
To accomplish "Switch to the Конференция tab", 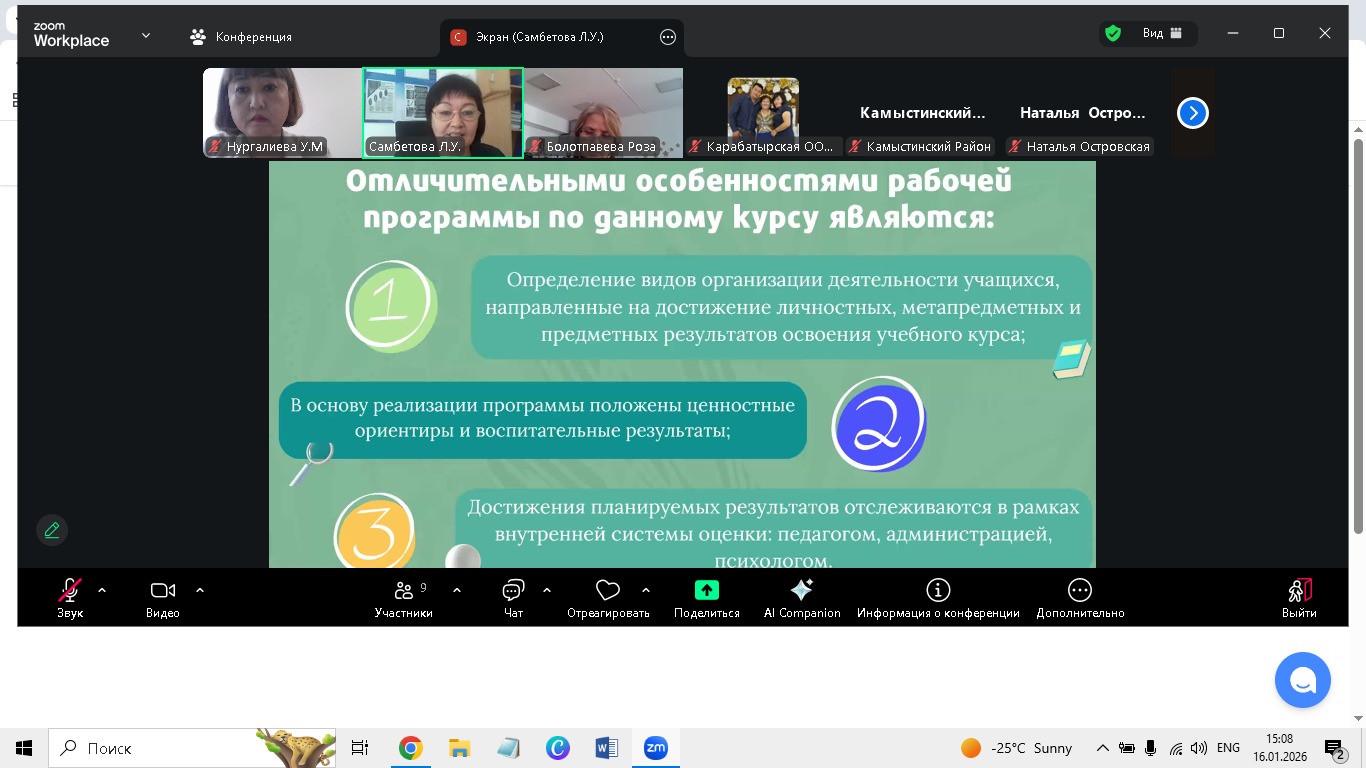I will click(x=241, y=37).
